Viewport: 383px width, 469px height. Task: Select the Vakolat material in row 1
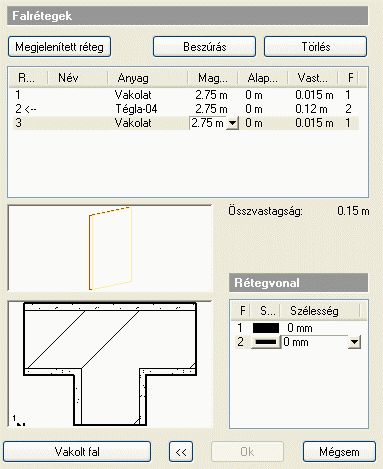133,95
